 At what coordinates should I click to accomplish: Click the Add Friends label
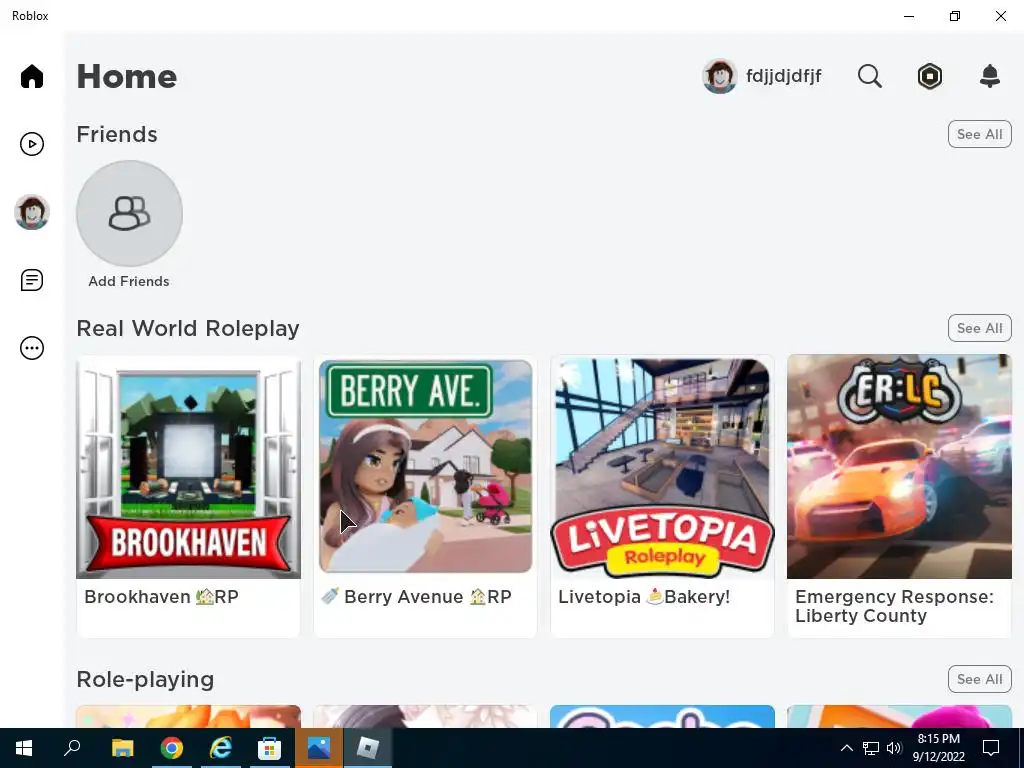click(129, 281)
